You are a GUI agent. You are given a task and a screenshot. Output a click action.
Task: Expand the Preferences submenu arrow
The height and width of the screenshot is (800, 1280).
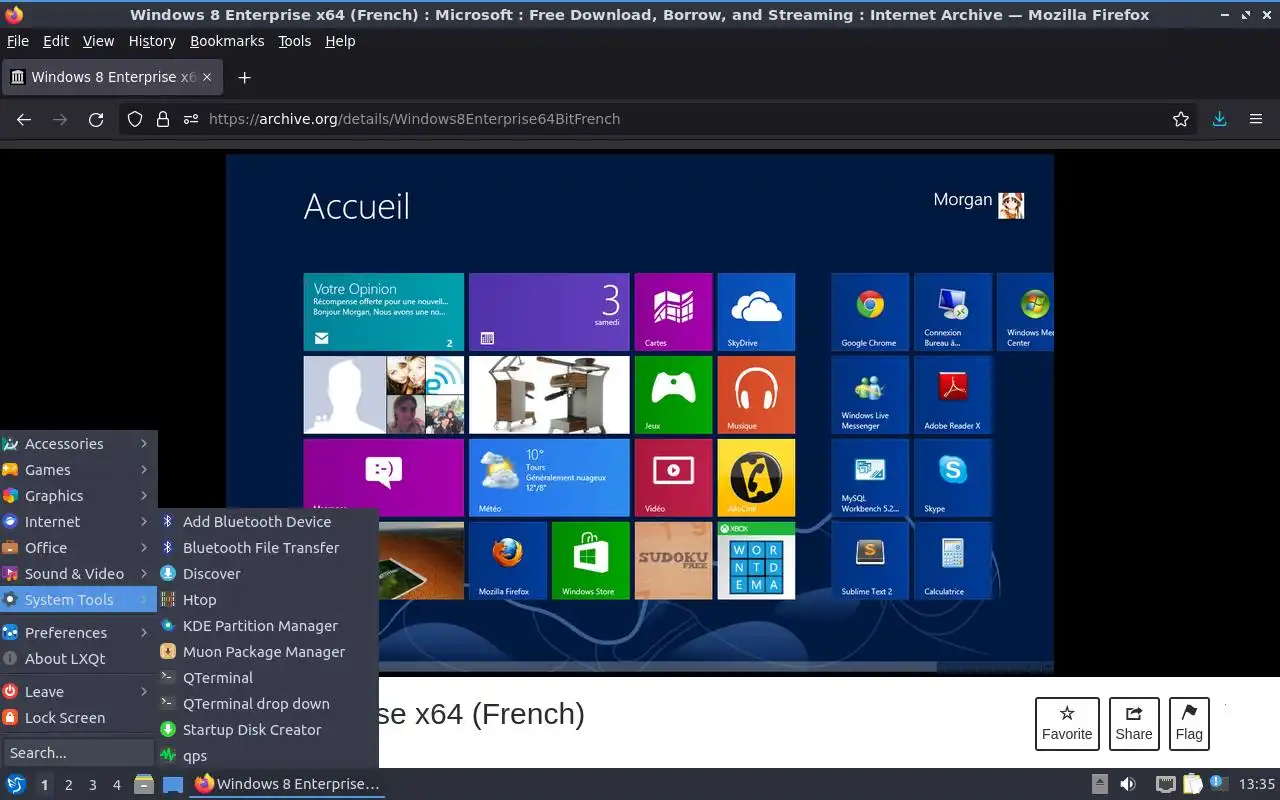pos(144,633)
